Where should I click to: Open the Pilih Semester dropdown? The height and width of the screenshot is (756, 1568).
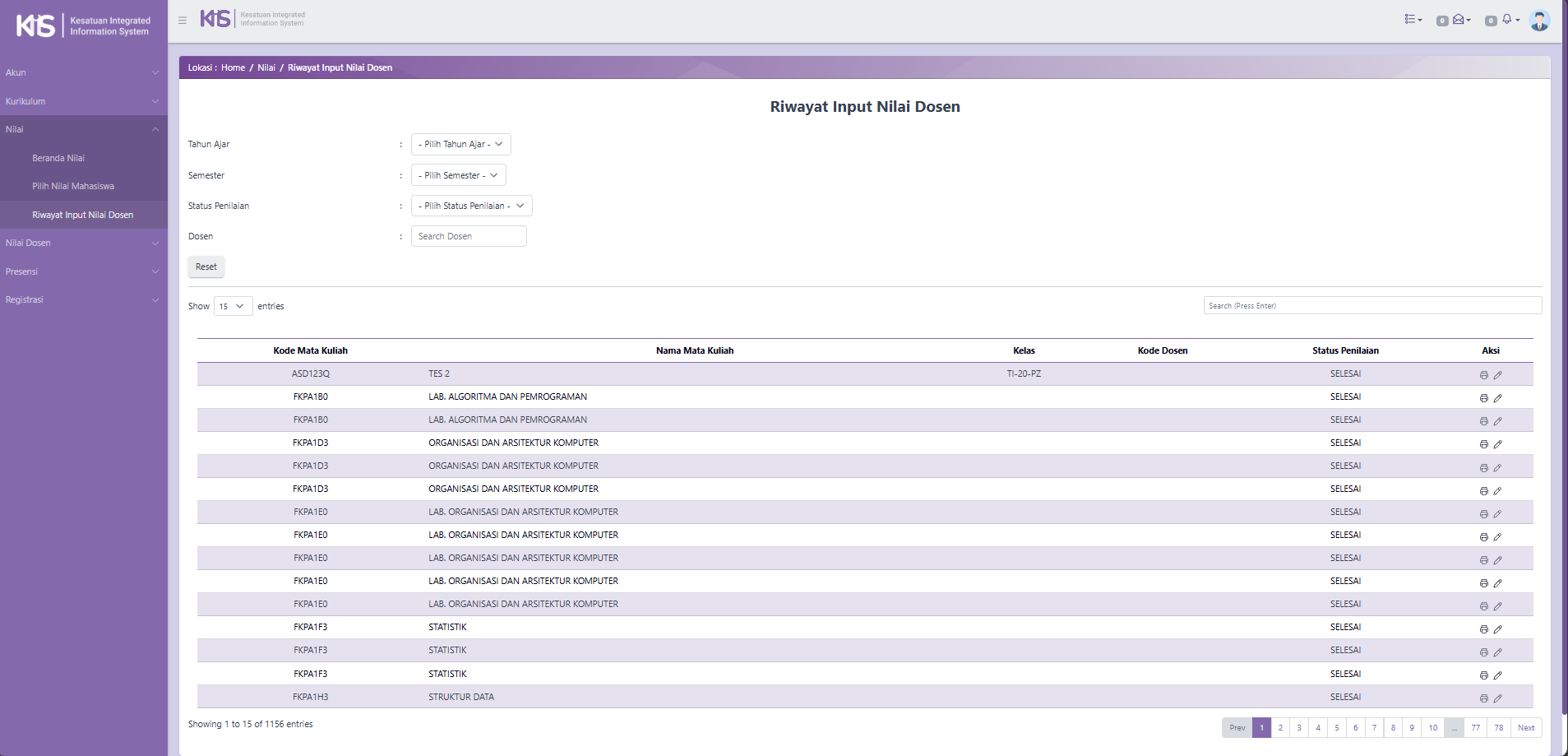[x=458, y=175]
